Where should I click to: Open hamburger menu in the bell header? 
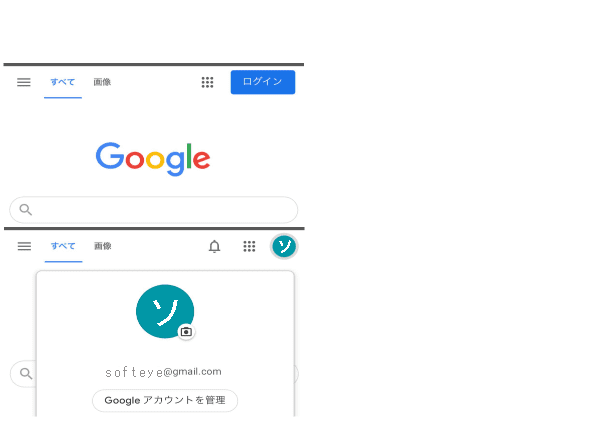(x=24, y=246)
